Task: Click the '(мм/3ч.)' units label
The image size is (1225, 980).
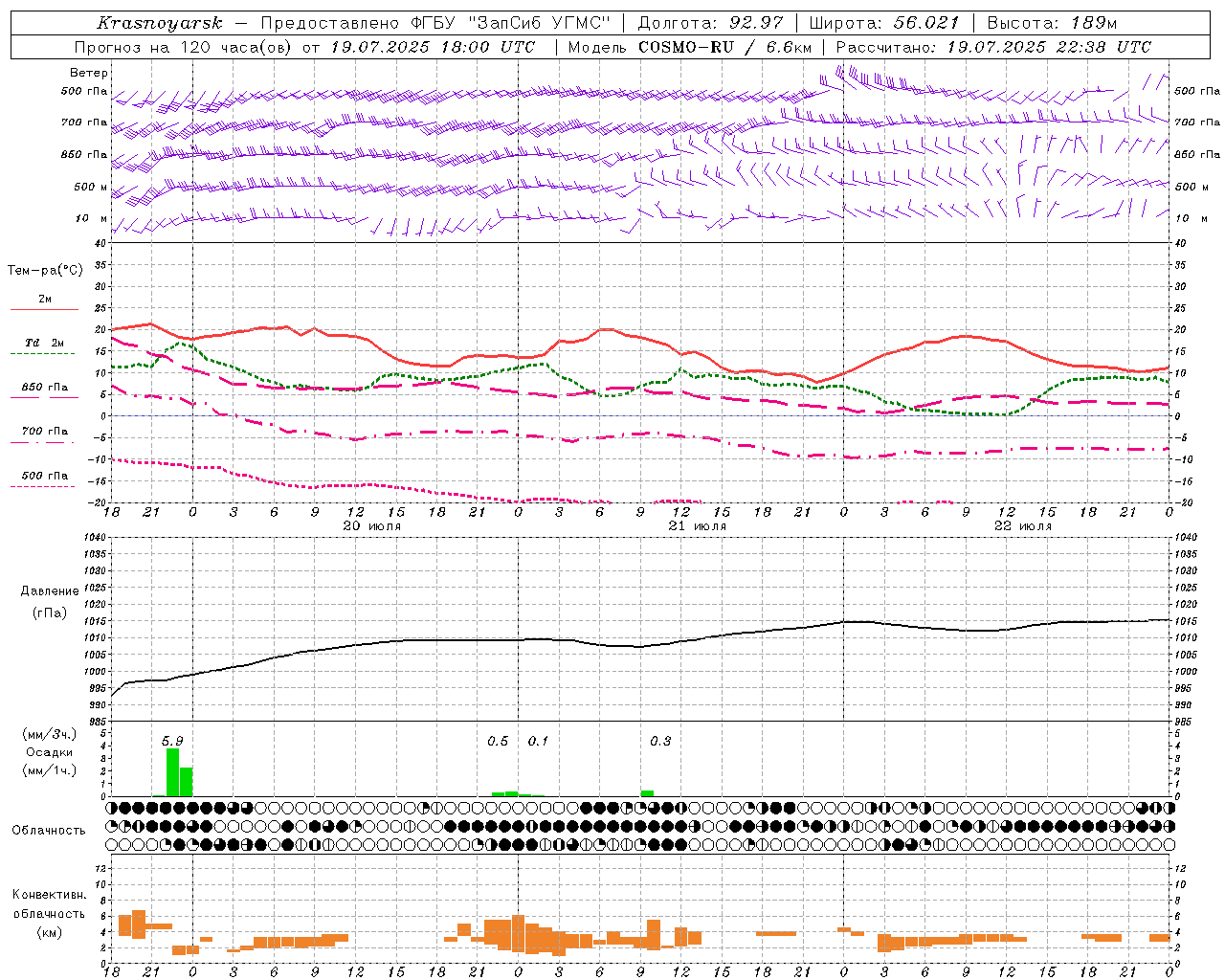Action: pos(49,734)
